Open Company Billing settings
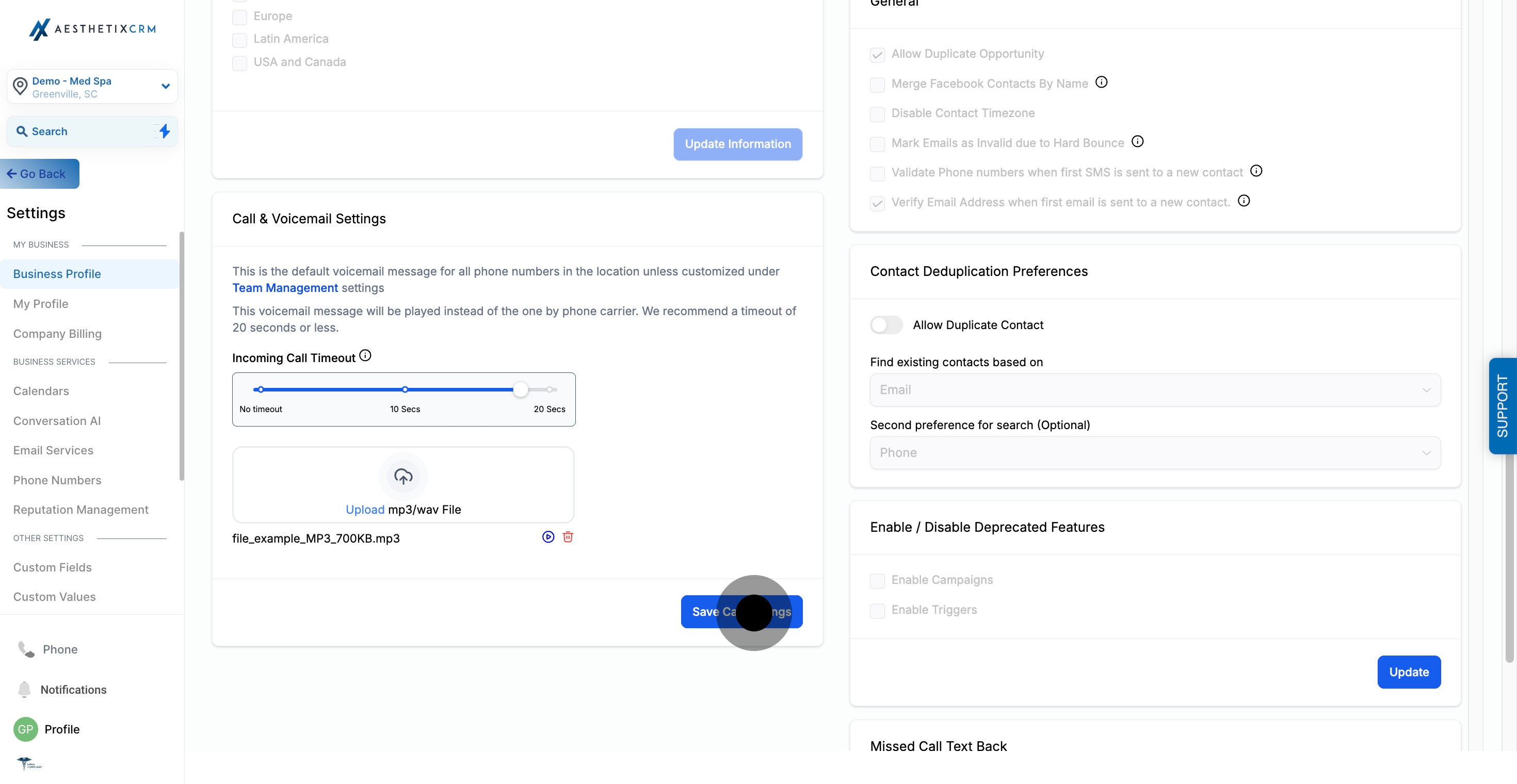The width and height of the screenshot is (1517, 784). (57, 334)
